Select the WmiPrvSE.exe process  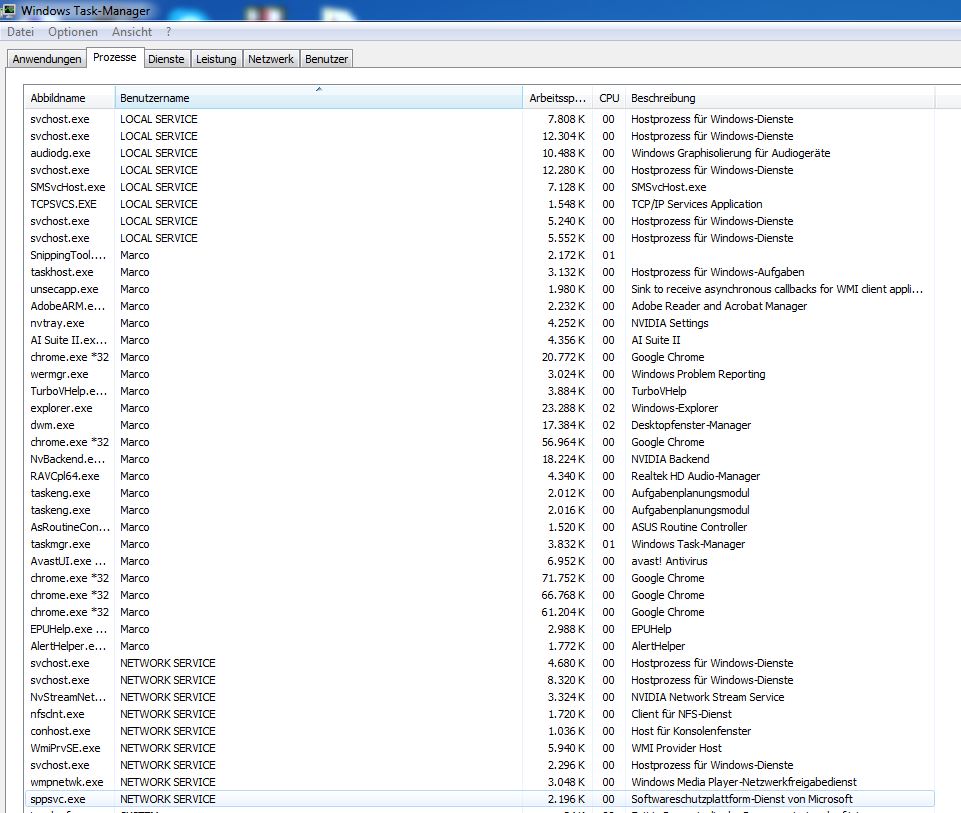point(480,748)
